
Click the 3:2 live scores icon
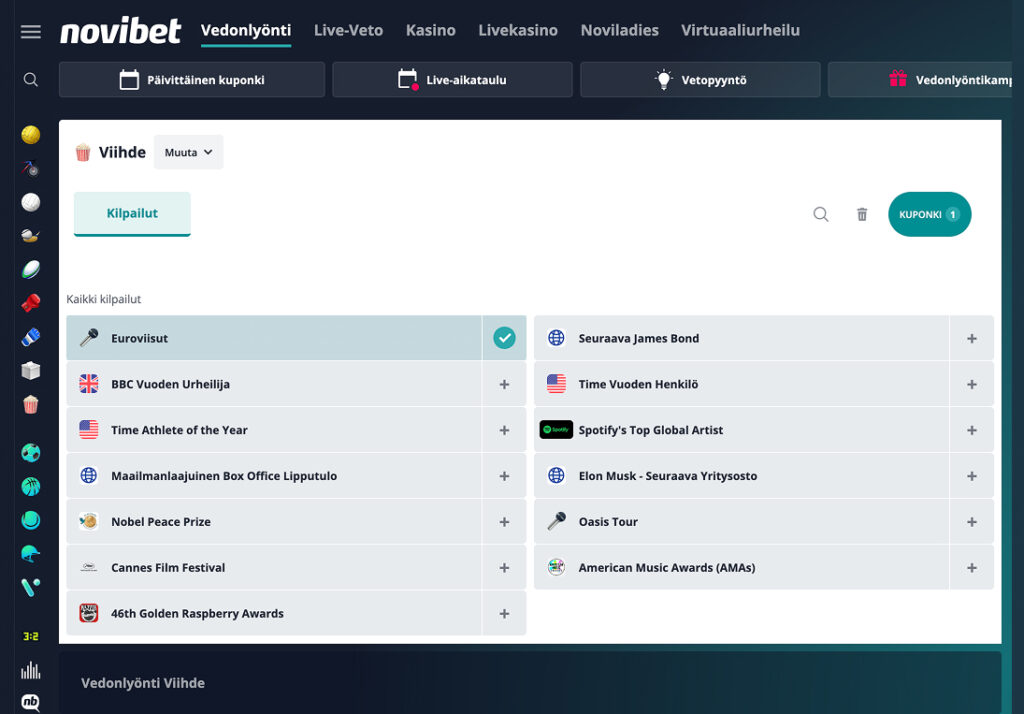click(31, 636)
